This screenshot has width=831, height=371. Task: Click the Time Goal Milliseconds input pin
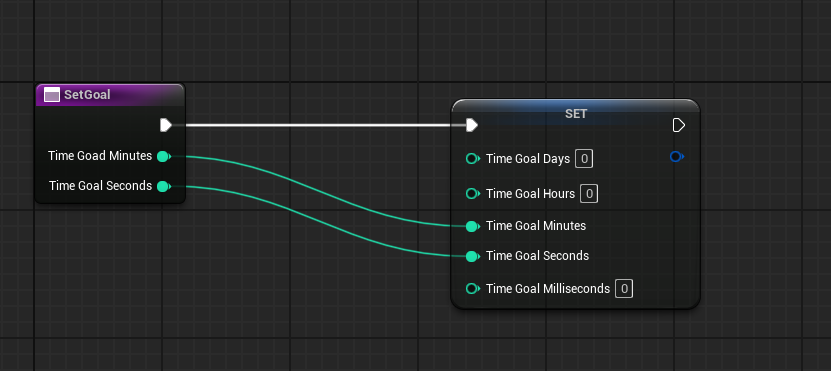472,288
